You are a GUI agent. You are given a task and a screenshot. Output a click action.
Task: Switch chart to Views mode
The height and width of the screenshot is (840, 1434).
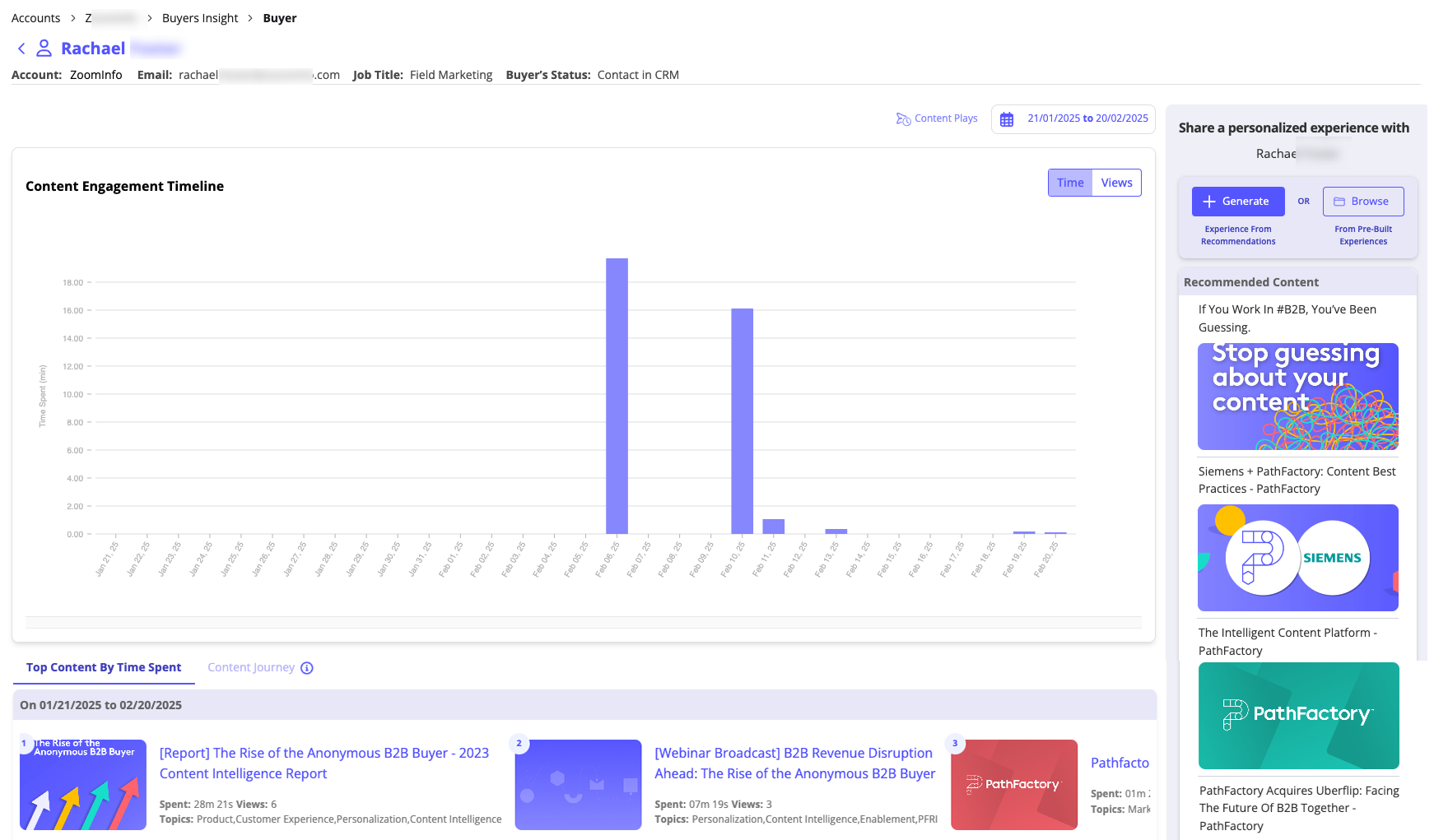1116,183
